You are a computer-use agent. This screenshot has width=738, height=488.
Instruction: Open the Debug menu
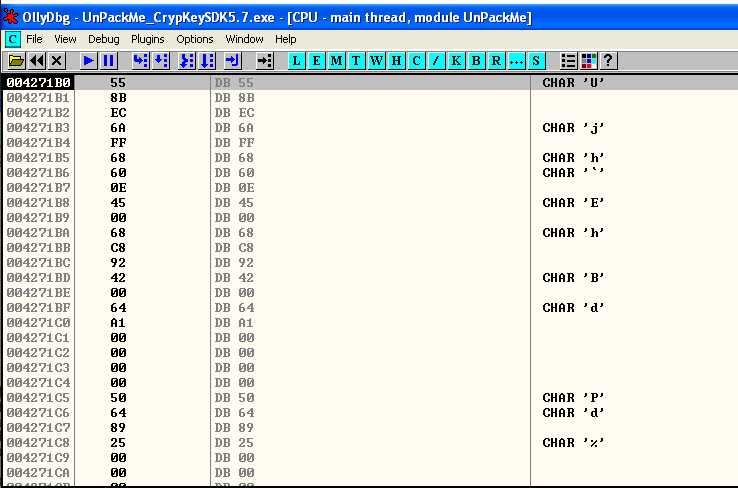104,39
